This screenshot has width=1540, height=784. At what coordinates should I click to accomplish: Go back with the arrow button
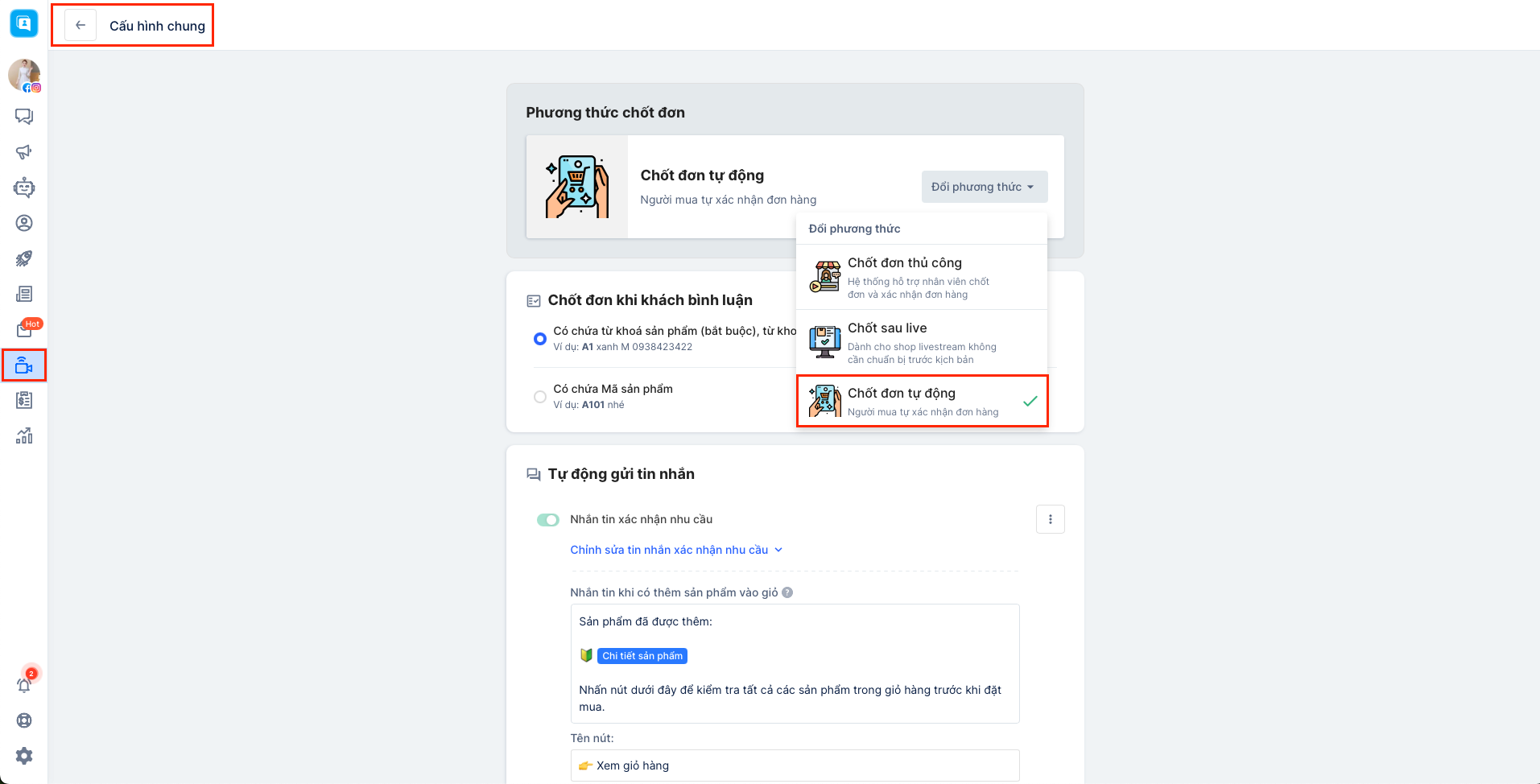[81, 25]
